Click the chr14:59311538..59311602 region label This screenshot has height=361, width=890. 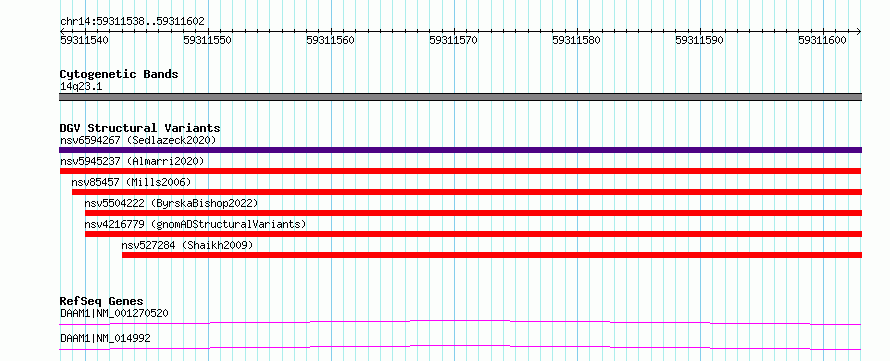pyautogui.click(x=132, y=22)
